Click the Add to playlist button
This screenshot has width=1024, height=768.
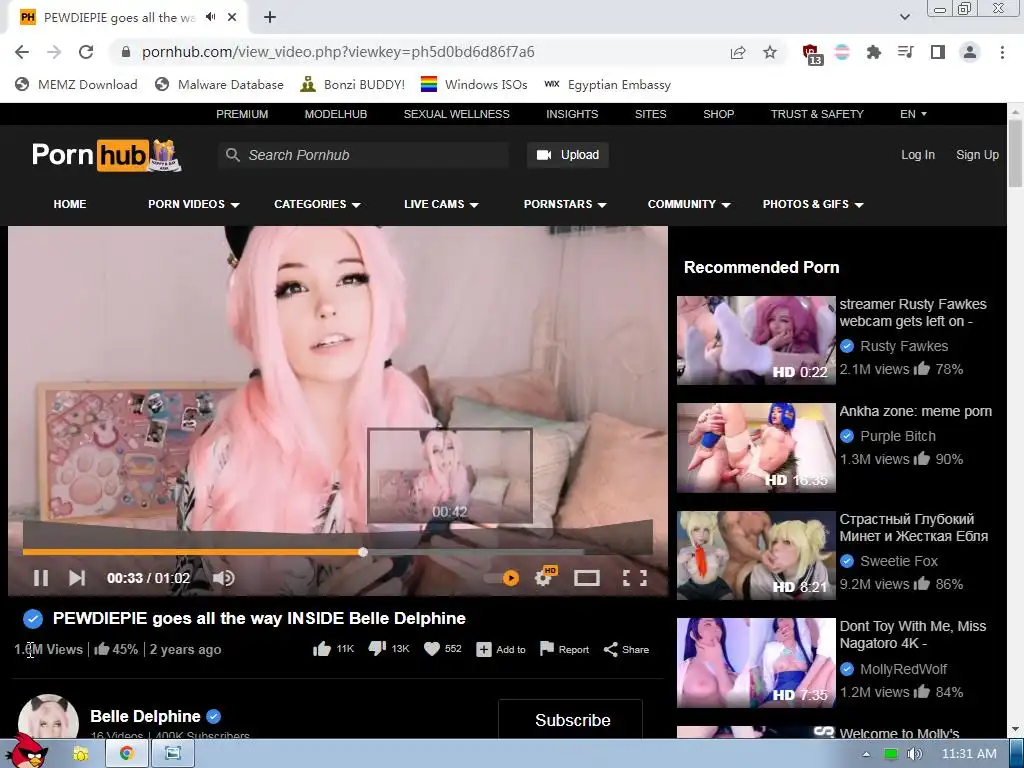501,649
